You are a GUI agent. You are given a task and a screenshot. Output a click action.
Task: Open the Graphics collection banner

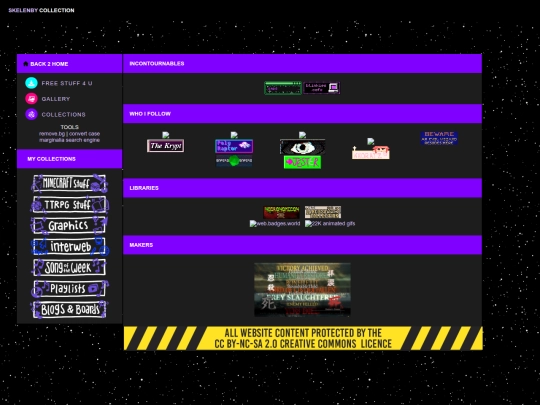point(70,226)
